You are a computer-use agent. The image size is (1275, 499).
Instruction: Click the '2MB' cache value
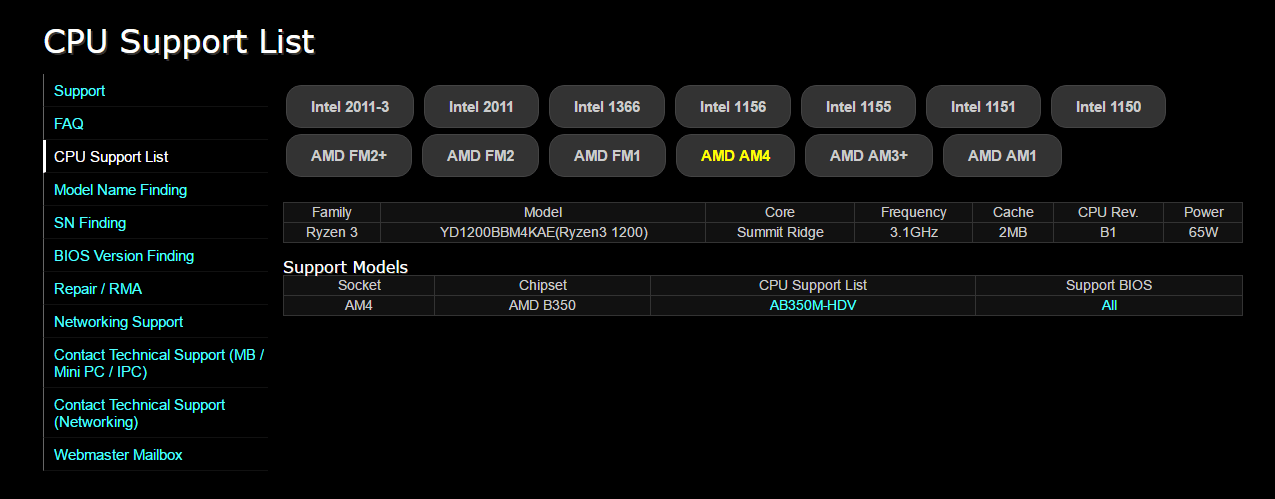[1013, 233]
